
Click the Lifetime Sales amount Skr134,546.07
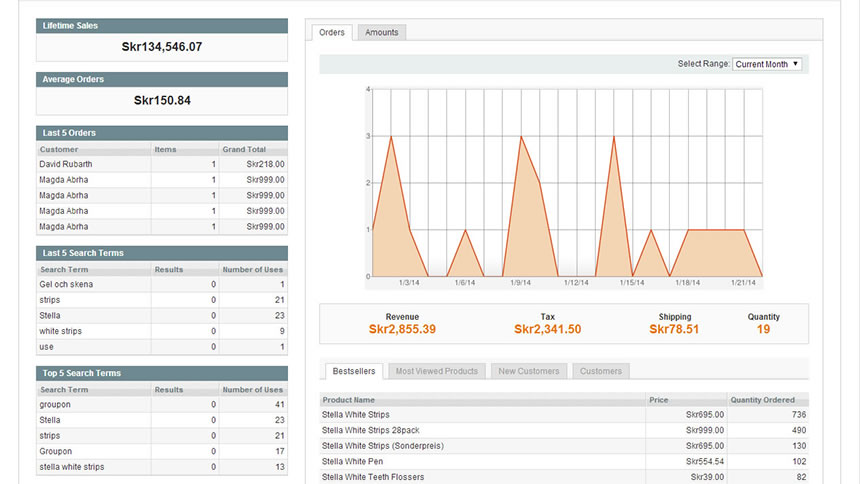[162, 47]
